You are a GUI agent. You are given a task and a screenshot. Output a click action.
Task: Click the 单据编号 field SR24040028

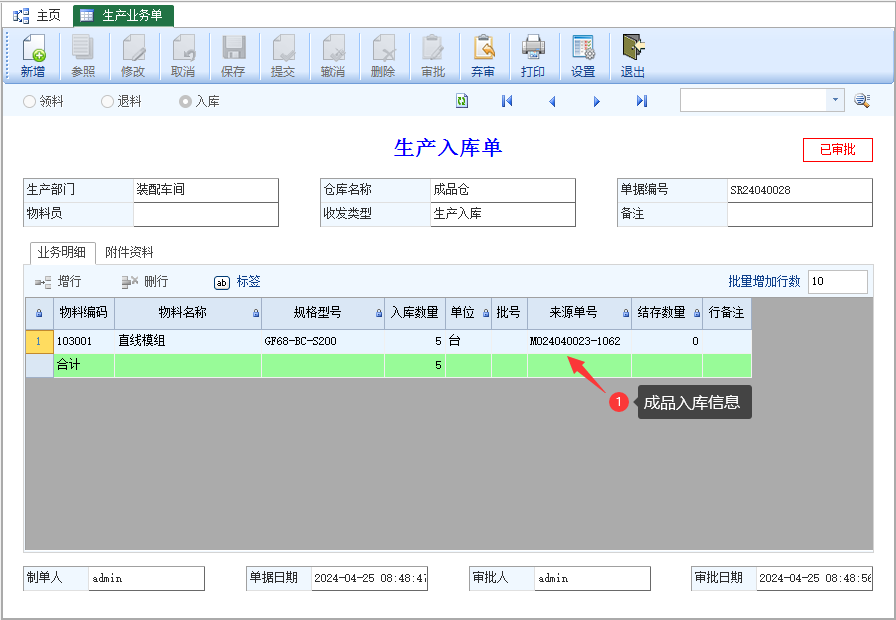click(800, 190)
